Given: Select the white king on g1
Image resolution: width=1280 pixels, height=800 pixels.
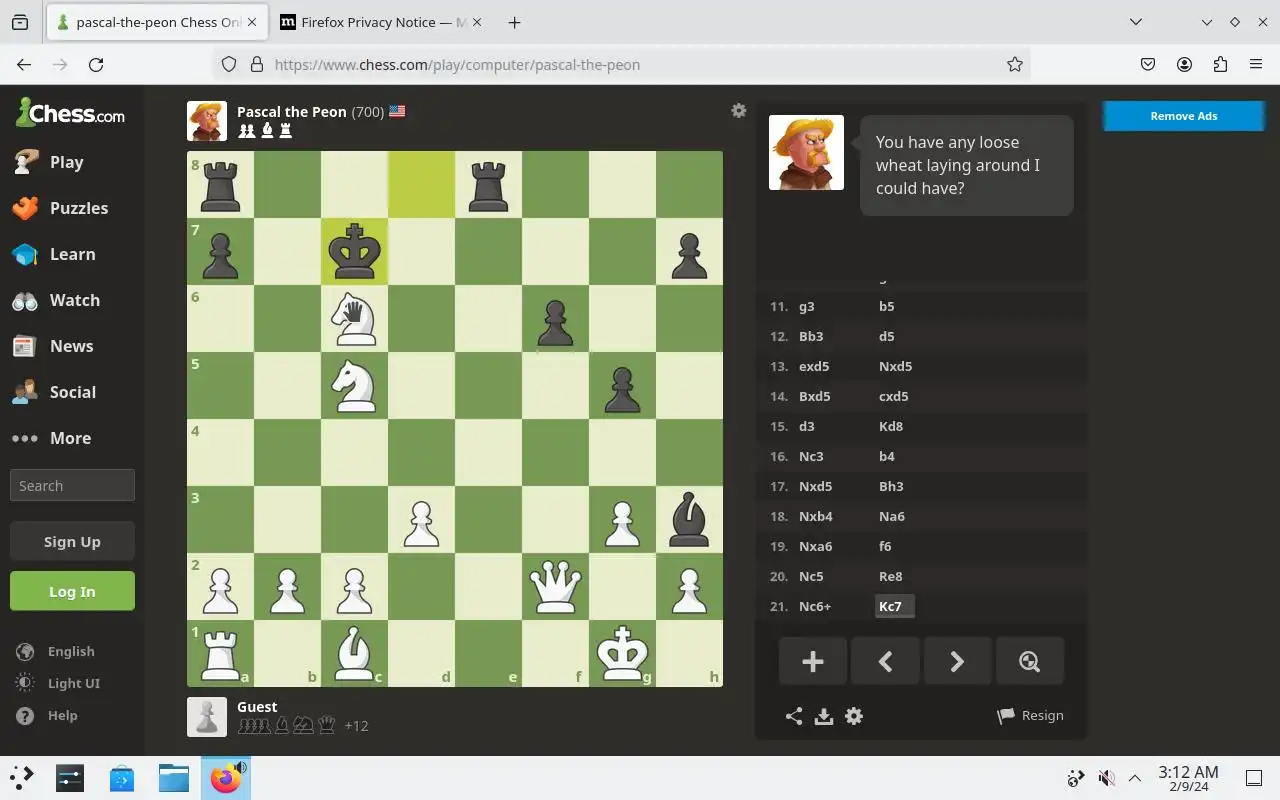Looking at the screenshot, I should coord(622,653).
